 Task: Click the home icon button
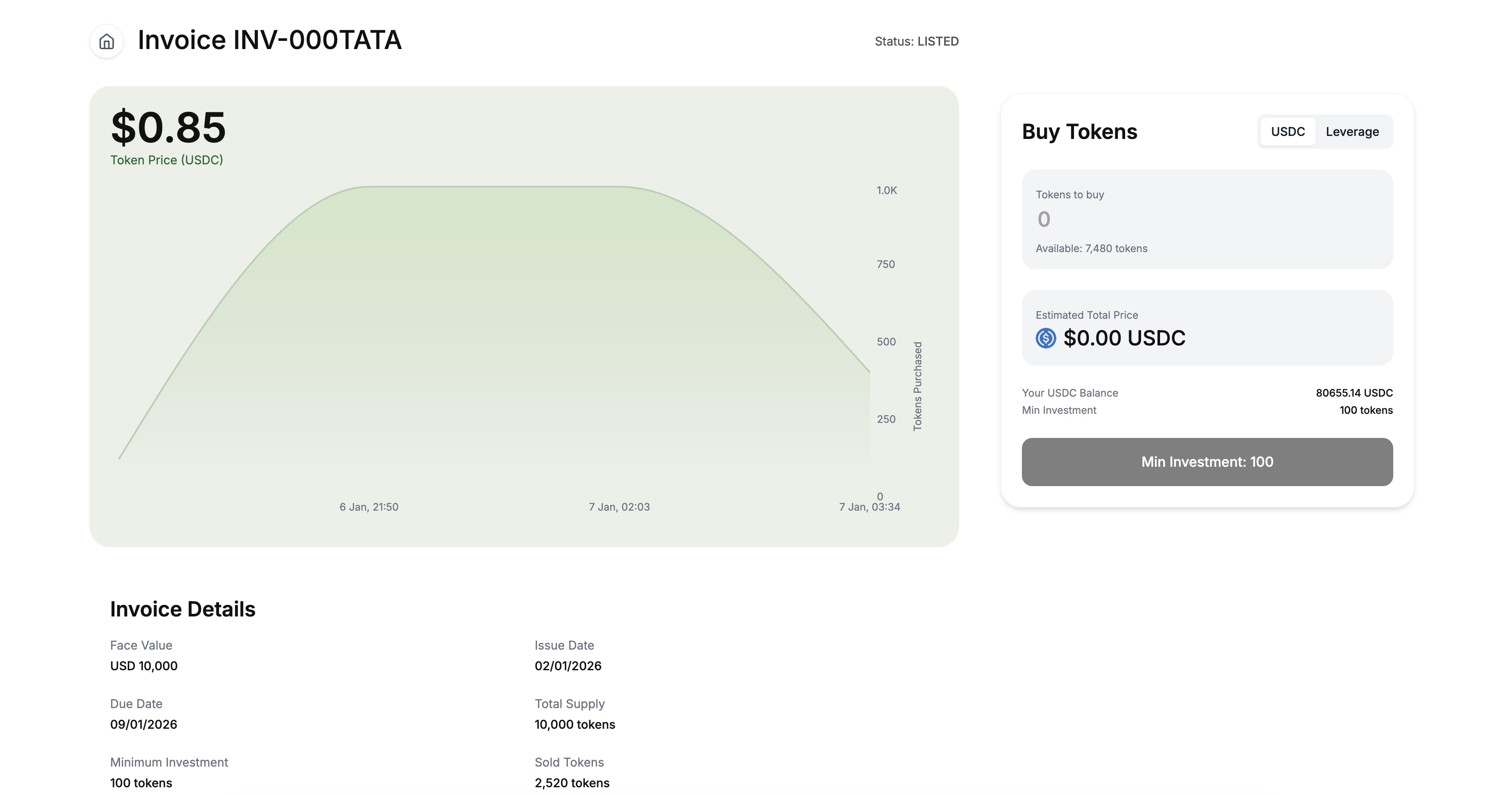click(x=106, y=42)
